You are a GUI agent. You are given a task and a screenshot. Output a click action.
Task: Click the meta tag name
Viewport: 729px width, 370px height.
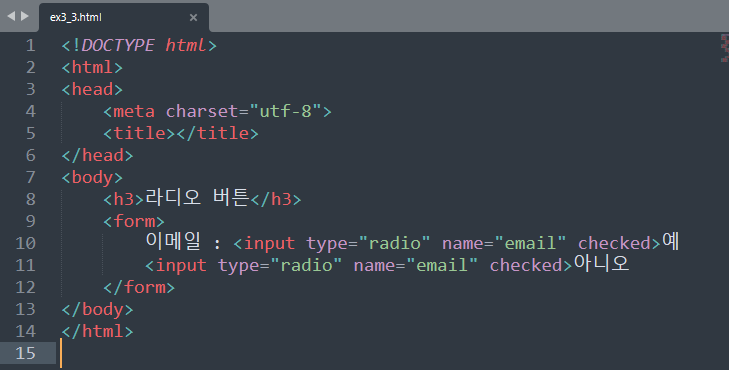click(134, 112)
